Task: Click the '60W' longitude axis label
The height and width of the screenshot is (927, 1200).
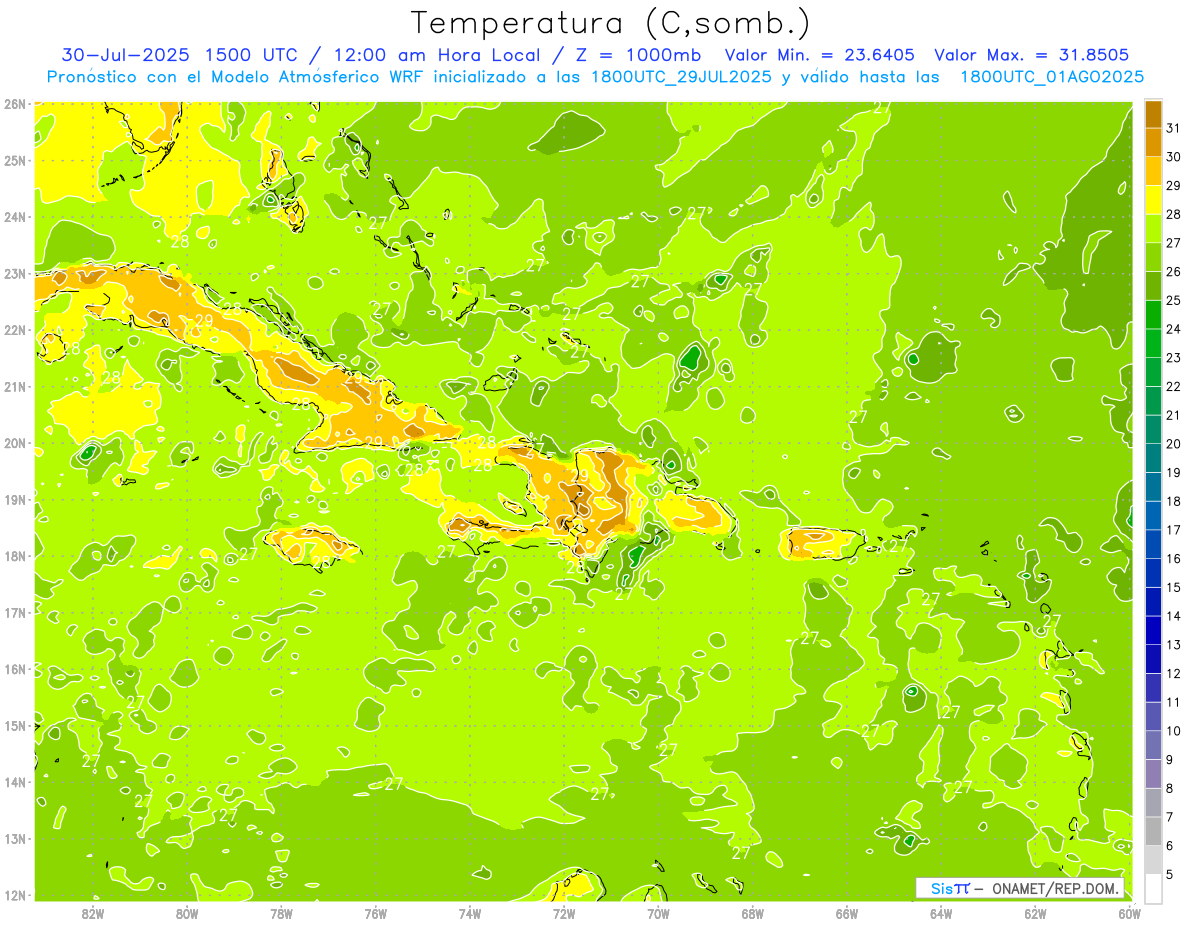Action: [x=1129, y=914]
